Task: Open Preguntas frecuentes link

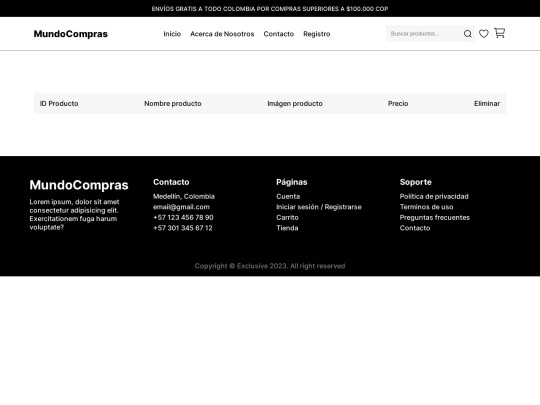Action: coord(435,217)
